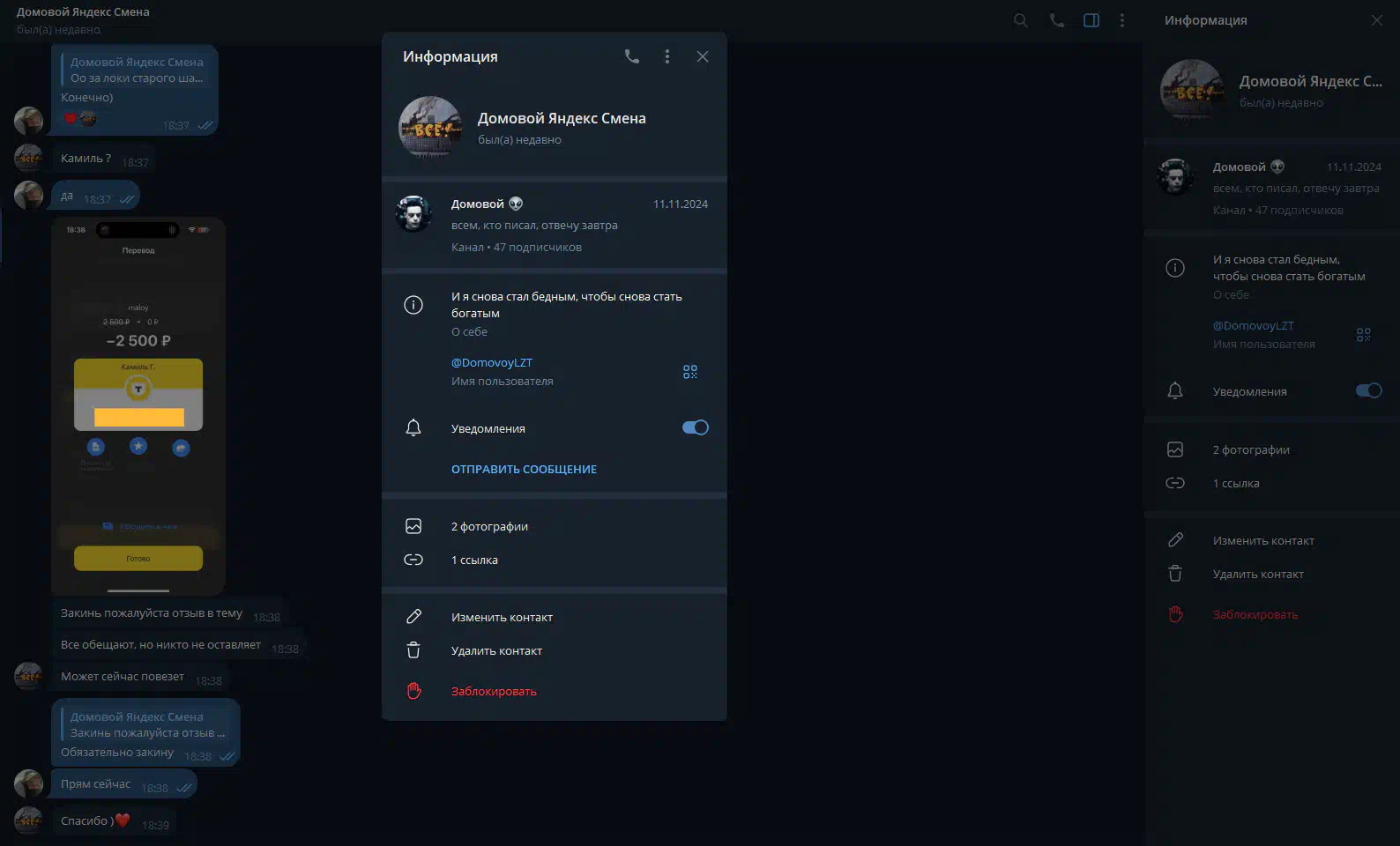Image resolution: width=1400 pixels, height=846 pixels.
Task: Click message 'Может сейчас повезет'
Action: (141, 677)
